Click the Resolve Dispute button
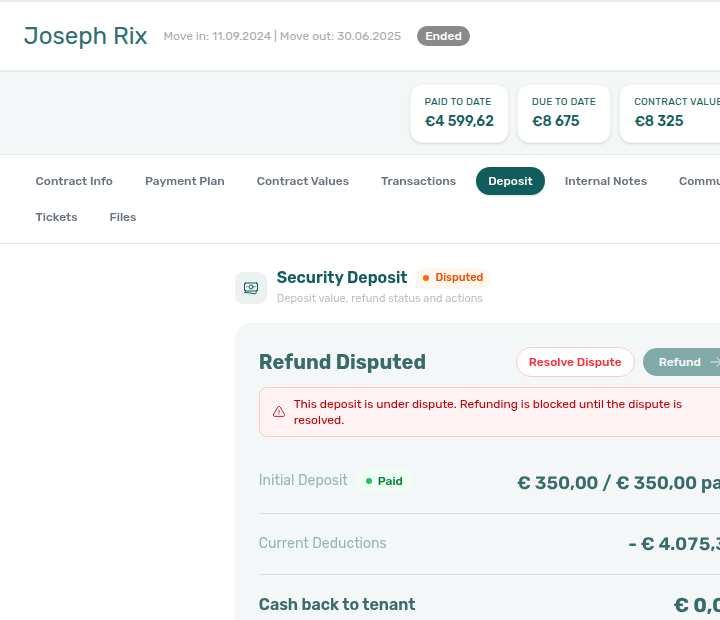Viewport: 720px width, 620px height. coord(575,362)
